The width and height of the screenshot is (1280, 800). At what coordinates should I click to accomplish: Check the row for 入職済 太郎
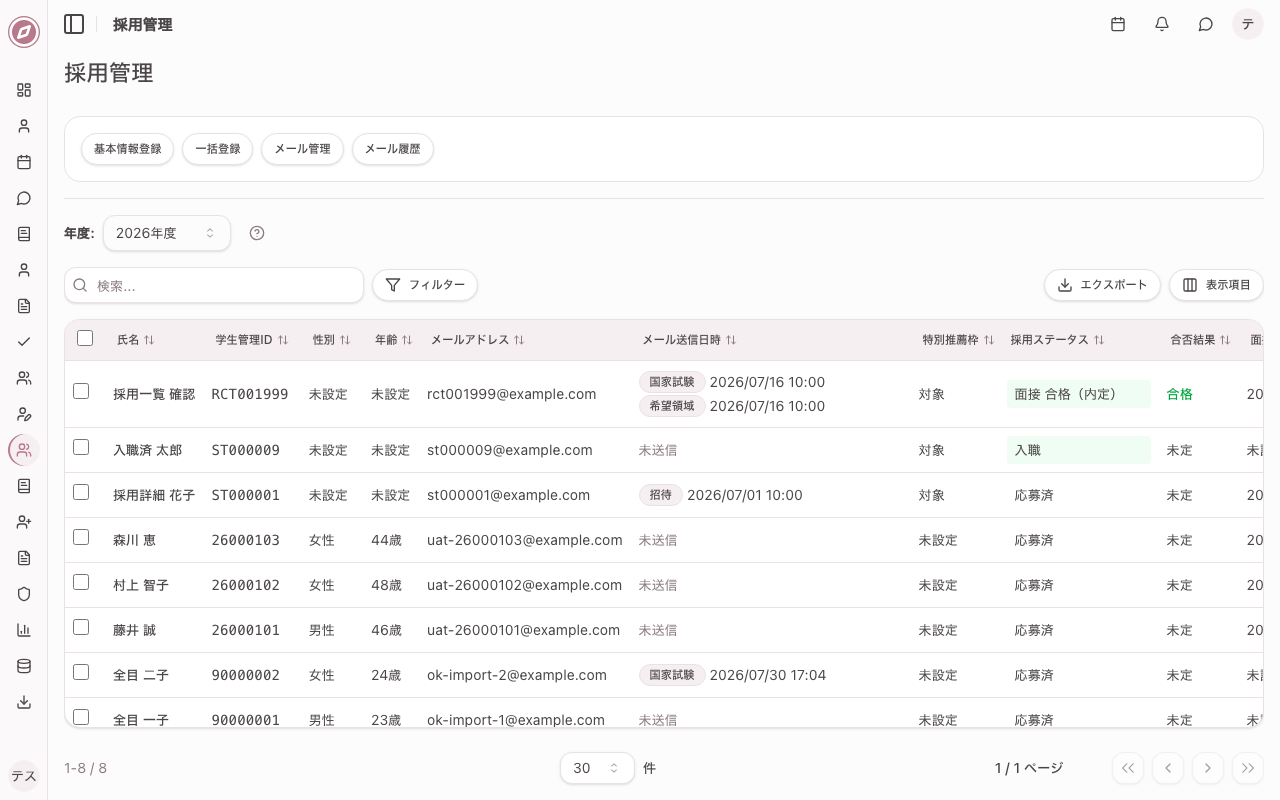click(81, 447)
